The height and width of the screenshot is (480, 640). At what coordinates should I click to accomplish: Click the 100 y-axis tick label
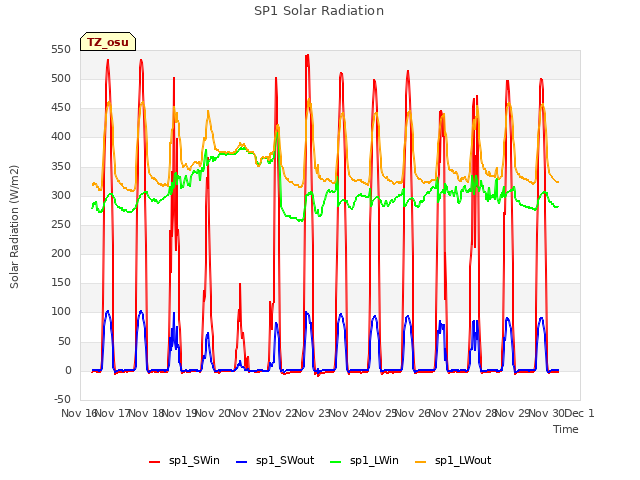[61, 312]
